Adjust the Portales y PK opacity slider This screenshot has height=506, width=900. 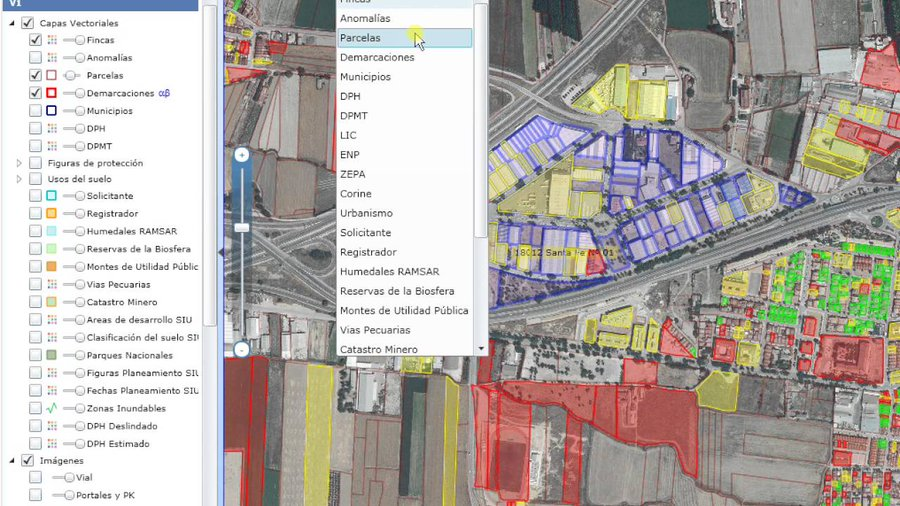63,495
